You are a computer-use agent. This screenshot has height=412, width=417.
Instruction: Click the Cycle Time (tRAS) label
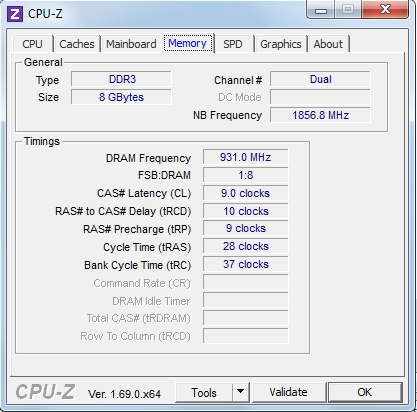point(147,247)
